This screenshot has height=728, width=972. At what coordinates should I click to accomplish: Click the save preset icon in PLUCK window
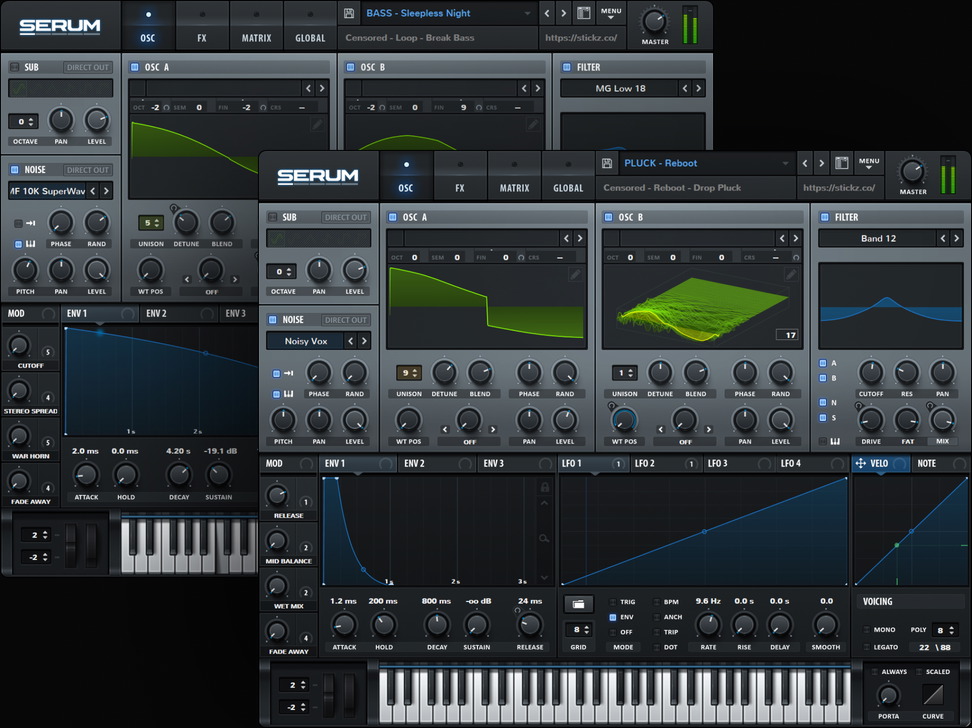[607, 163]
